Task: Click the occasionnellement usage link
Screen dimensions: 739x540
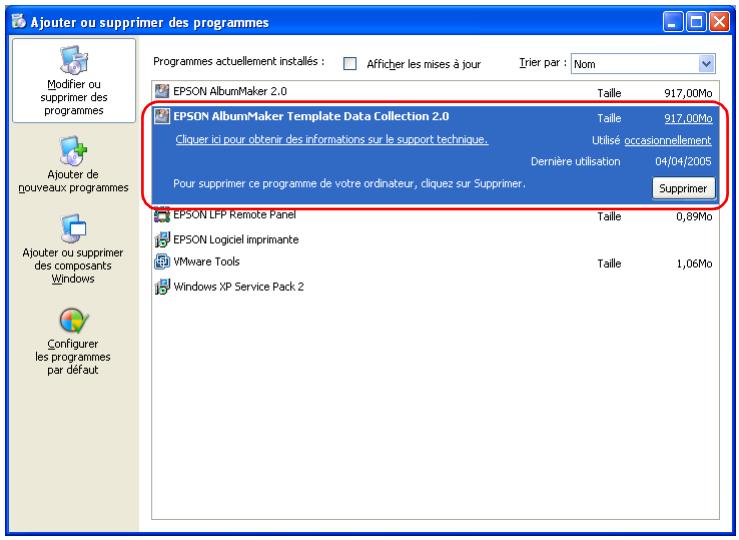Action: [x=667, y=140]
